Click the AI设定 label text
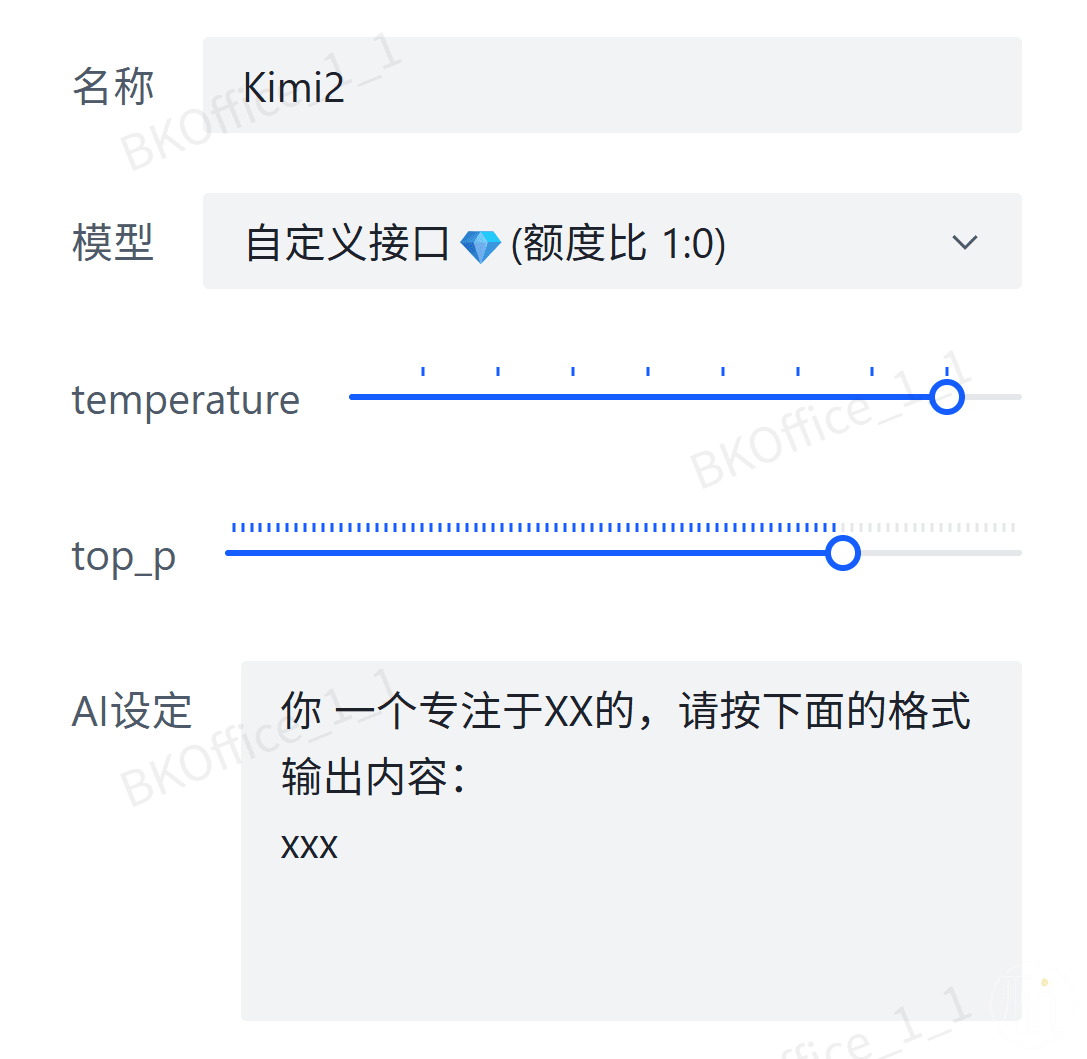The width and height of the screenshot is (1087, 1059). 132,711
